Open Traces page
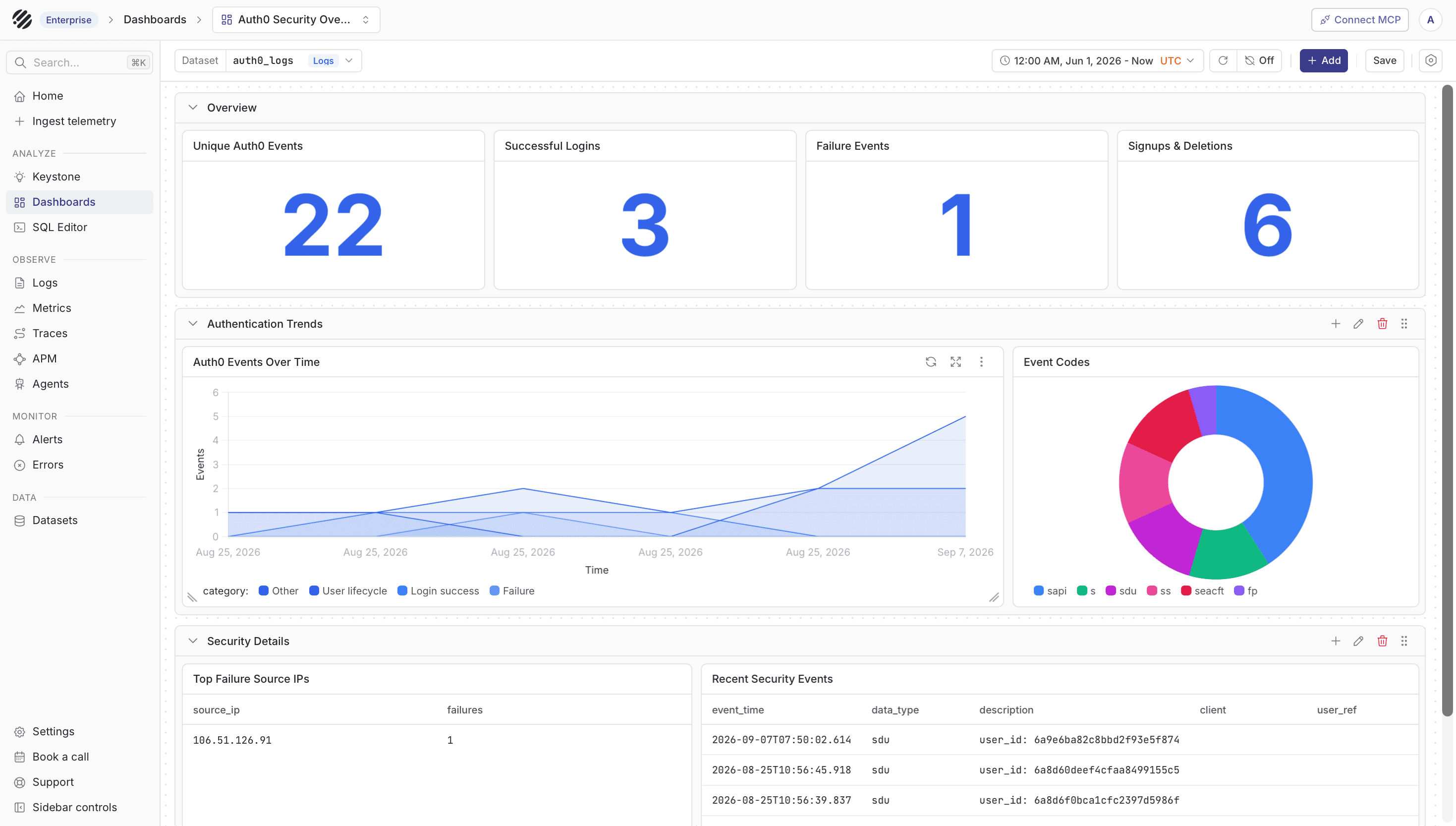 click(79, 334)
